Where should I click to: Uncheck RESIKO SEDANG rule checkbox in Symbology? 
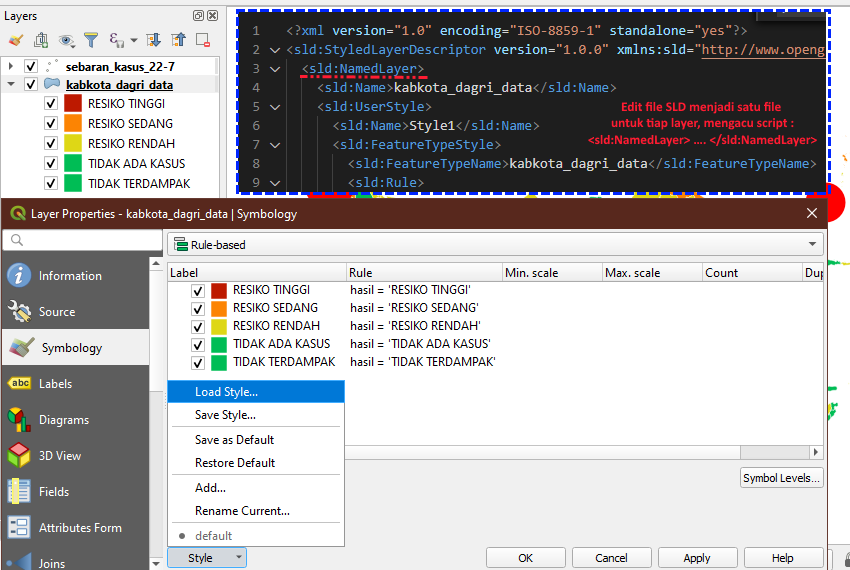[x=198, y=309]
